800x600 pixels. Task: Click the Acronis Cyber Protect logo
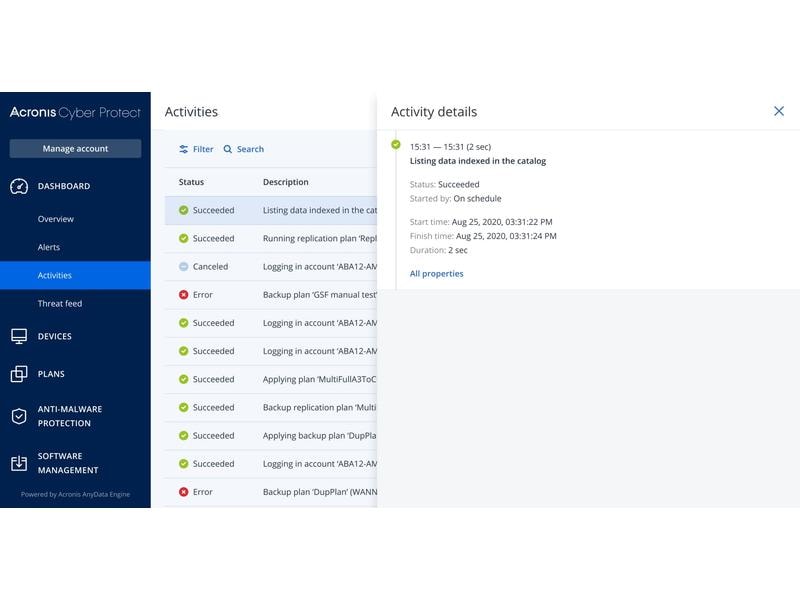[75, 113]
